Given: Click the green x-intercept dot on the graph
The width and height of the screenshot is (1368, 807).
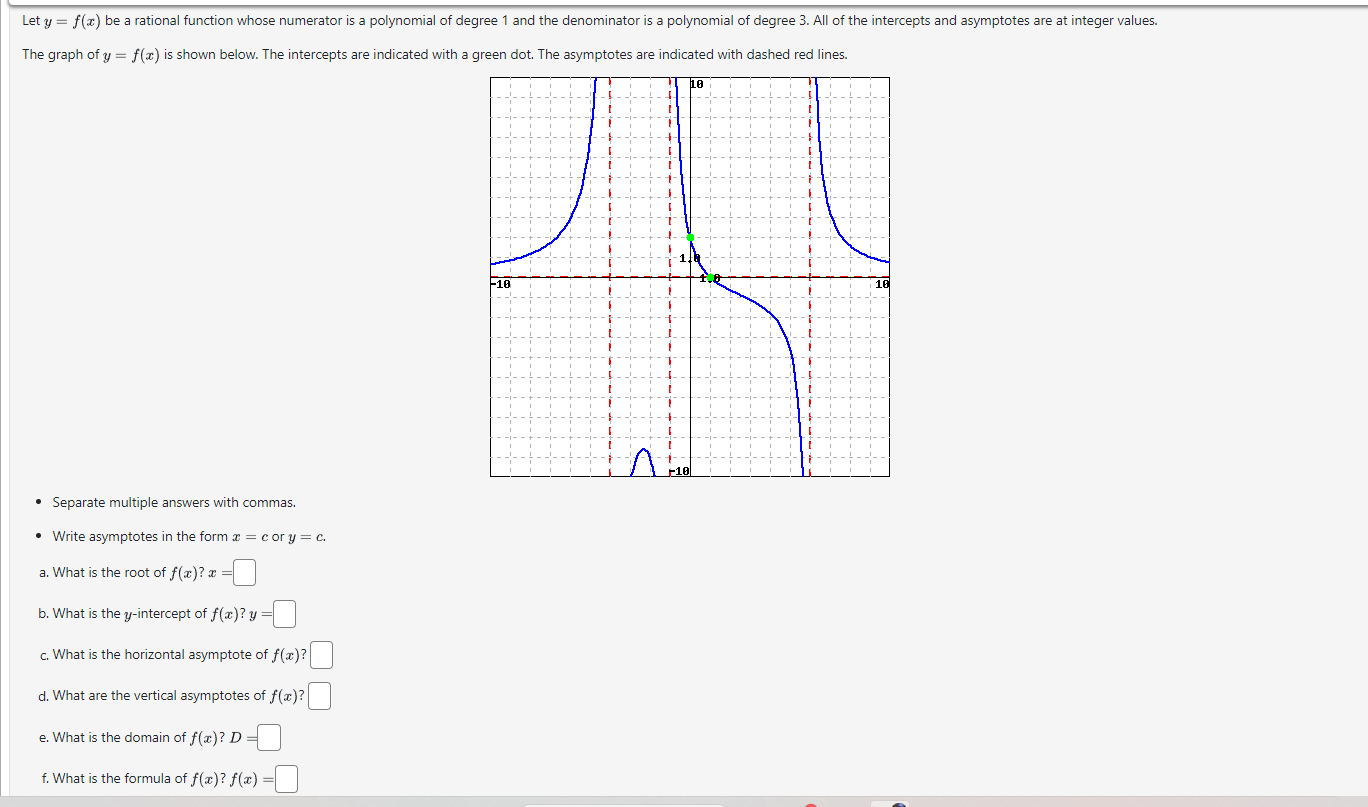Looking at the screenshot, I should click(x=710, y=278).
